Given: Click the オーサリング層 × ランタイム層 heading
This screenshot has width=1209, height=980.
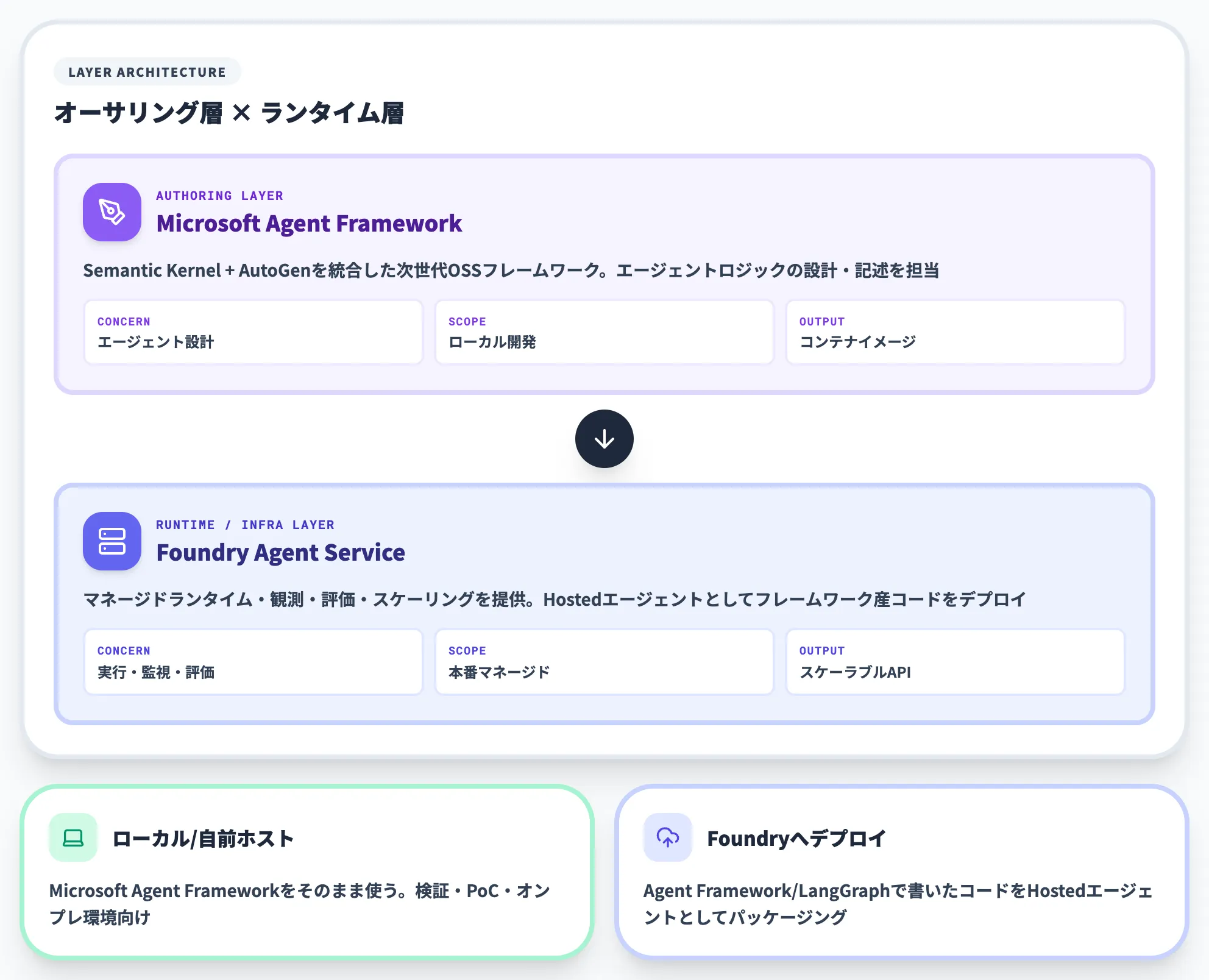Looking at the screenshot, I should (229, 113).
